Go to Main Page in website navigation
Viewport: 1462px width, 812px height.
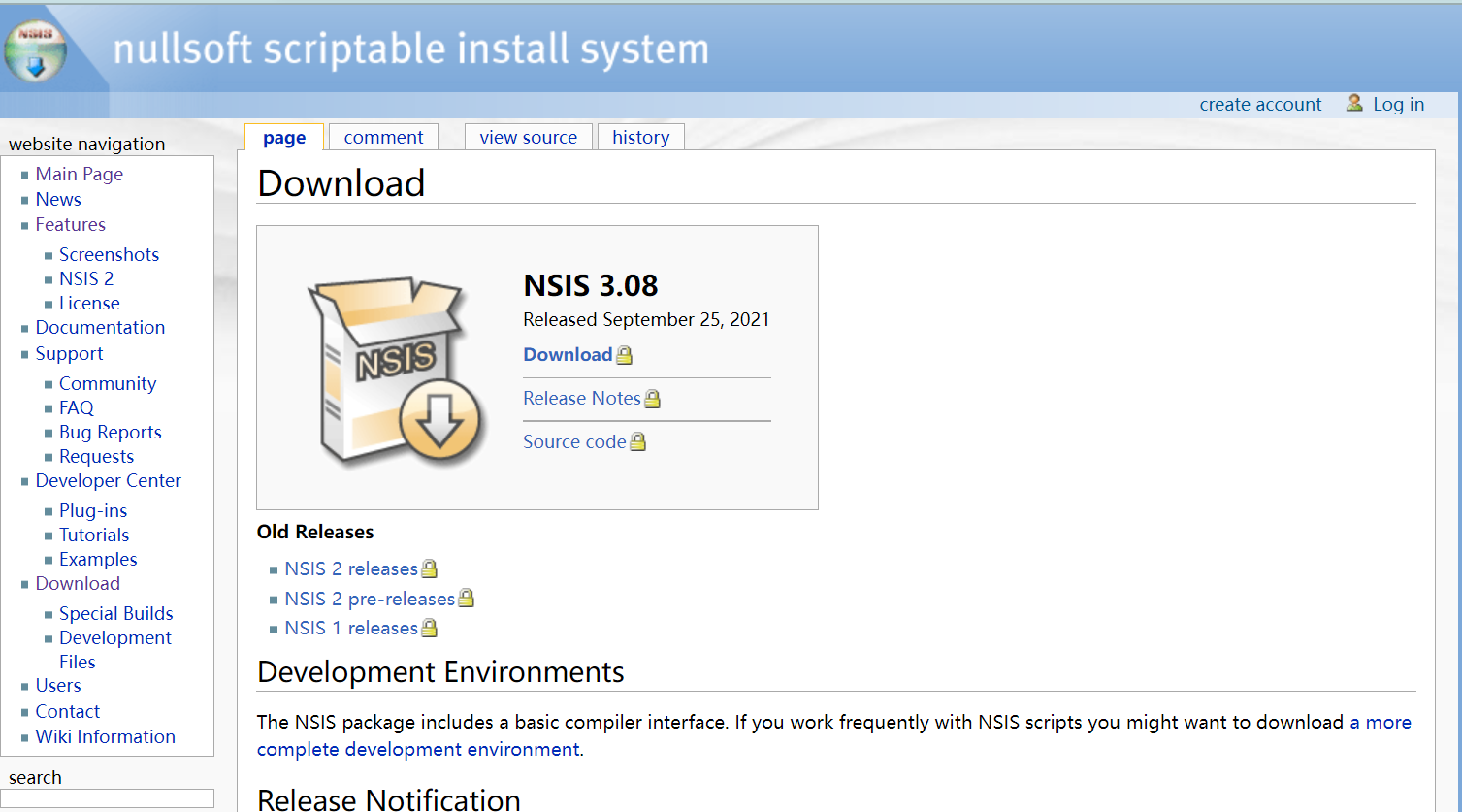80,175
